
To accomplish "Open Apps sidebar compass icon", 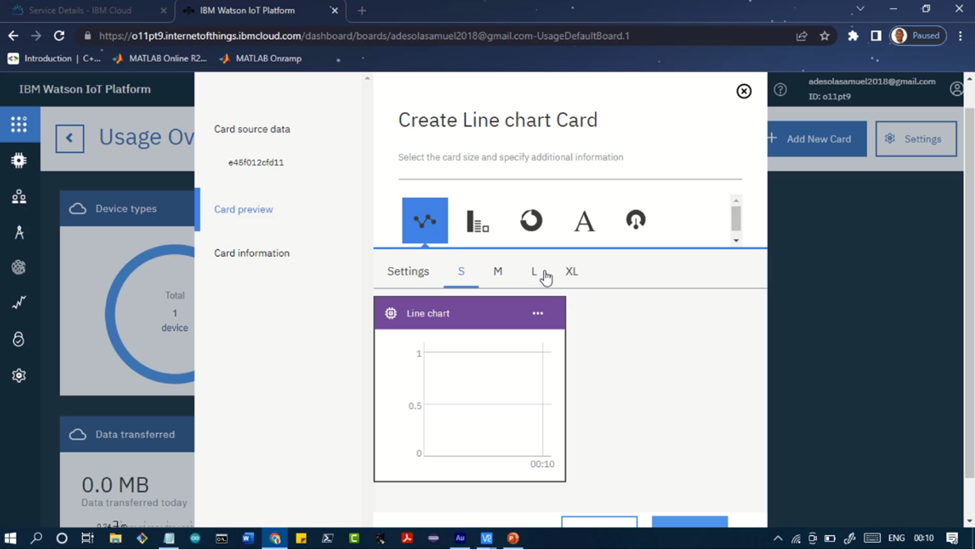I will pos(19,232).
